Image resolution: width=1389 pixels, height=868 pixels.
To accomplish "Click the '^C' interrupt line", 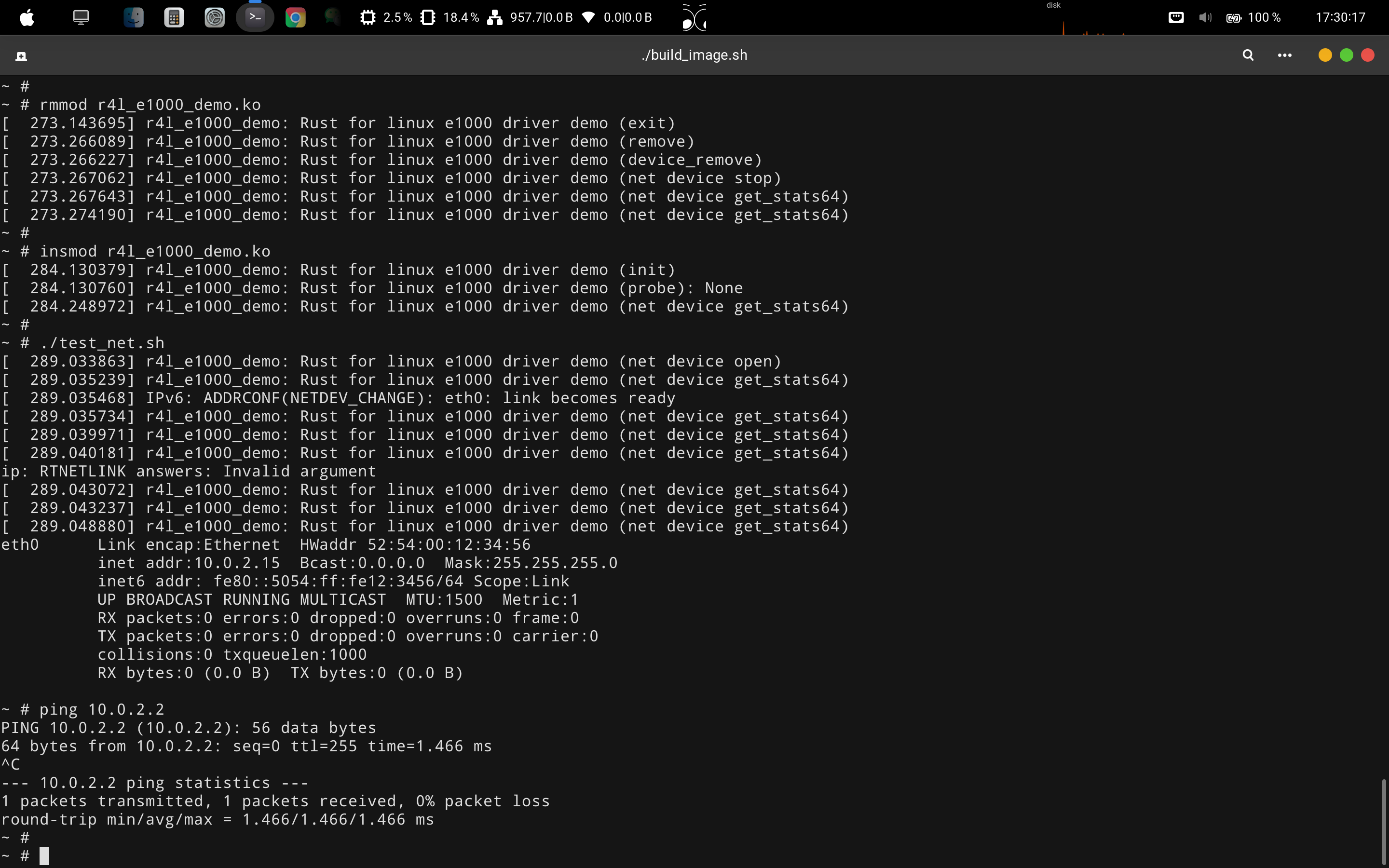I will pyautogui.click(x=10, y=765).
